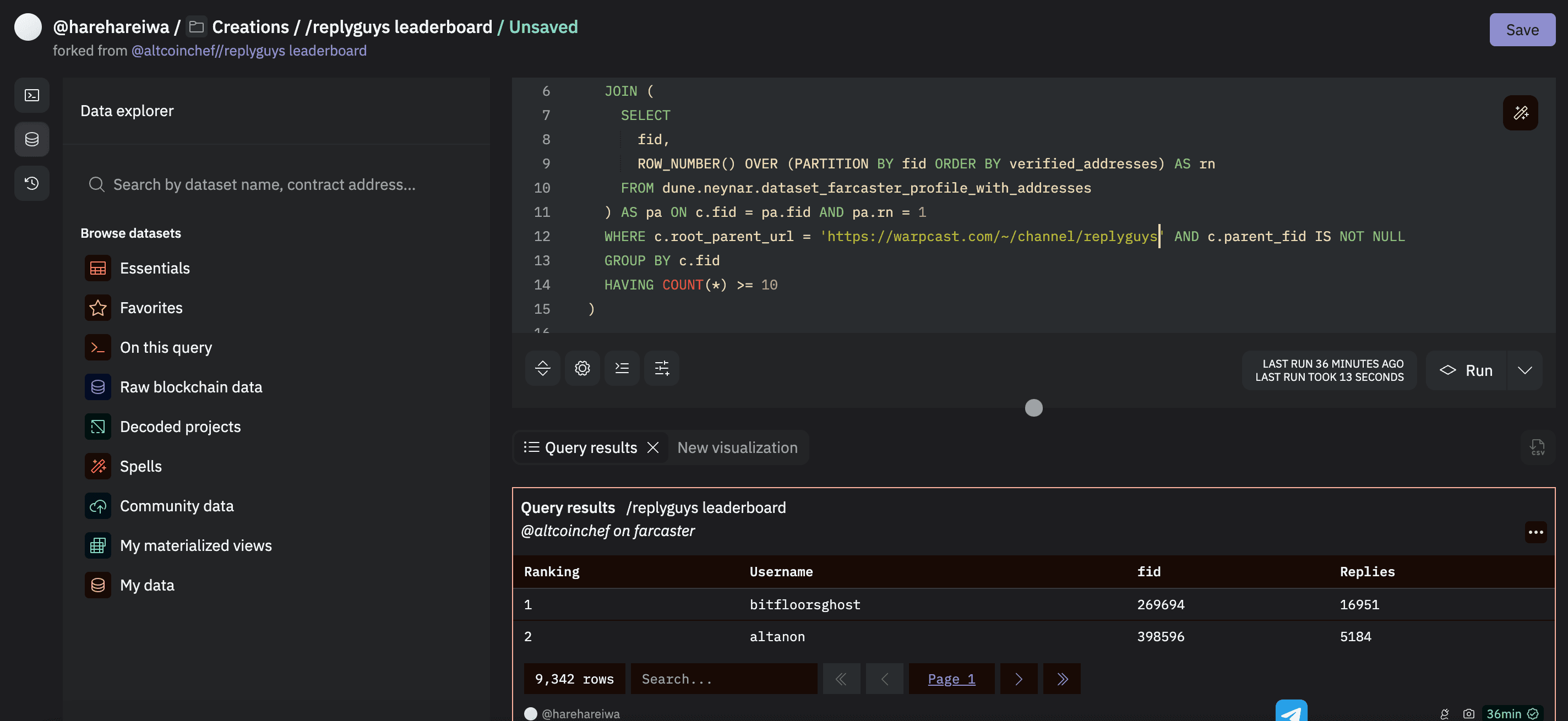The width and height of the screenshot is (1568, 721).
Task: Click the My materialized views icon
Action: coord(97,545)
